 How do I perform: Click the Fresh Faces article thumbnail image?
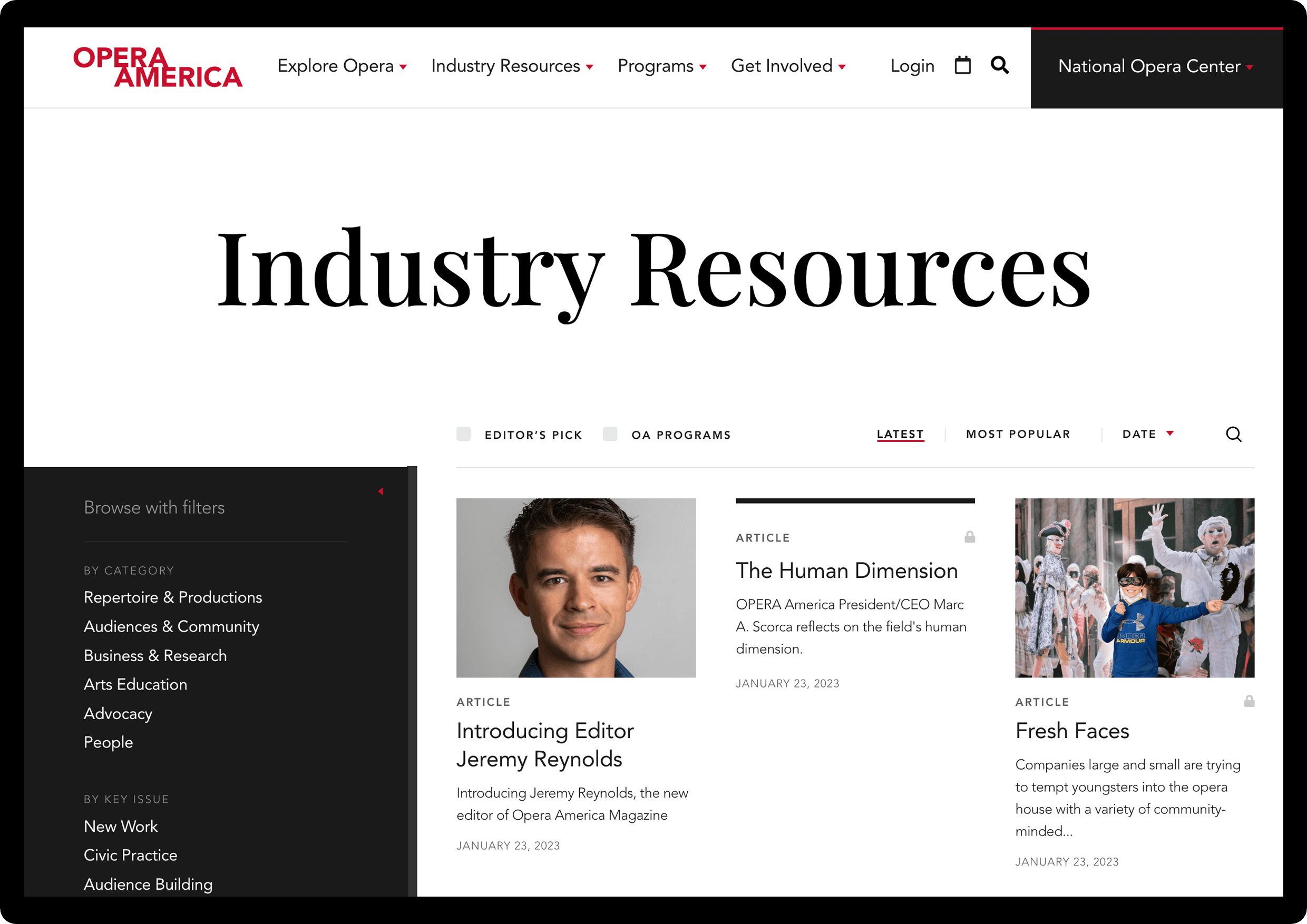pyautogui.click(x=1135, y=588)
